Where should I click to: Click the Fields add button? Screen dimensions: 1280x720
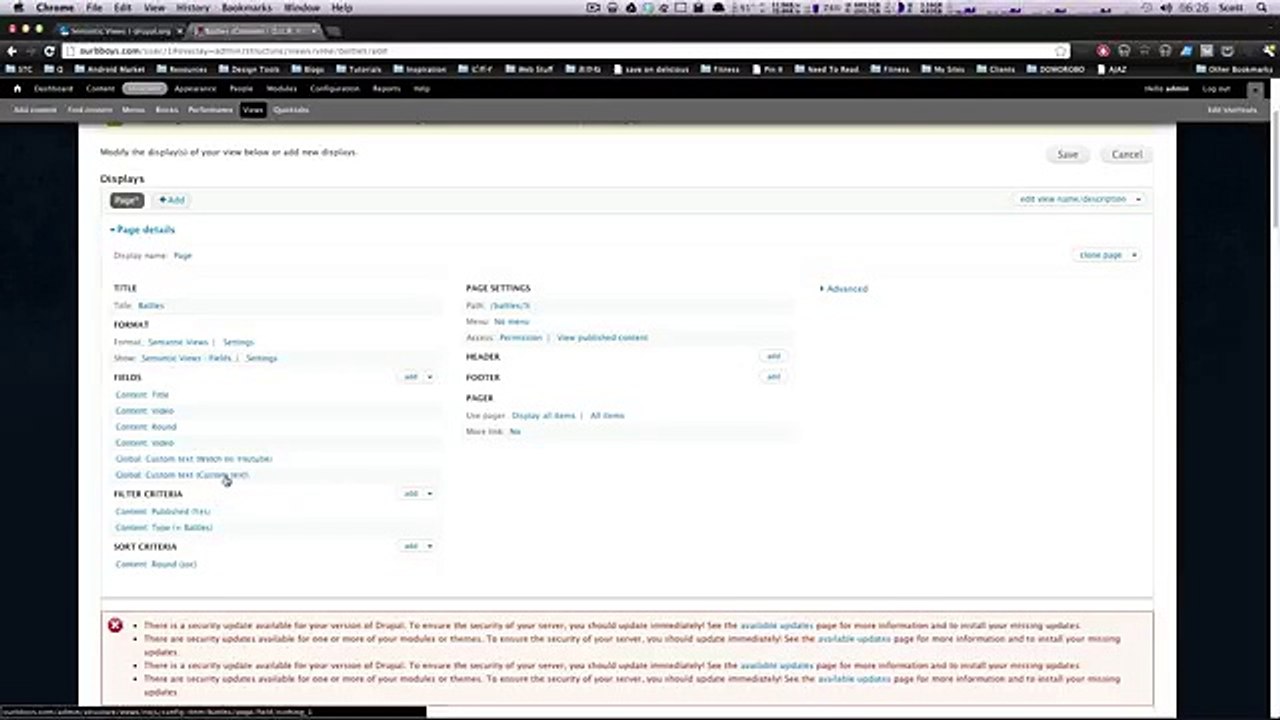click(411, 377)
